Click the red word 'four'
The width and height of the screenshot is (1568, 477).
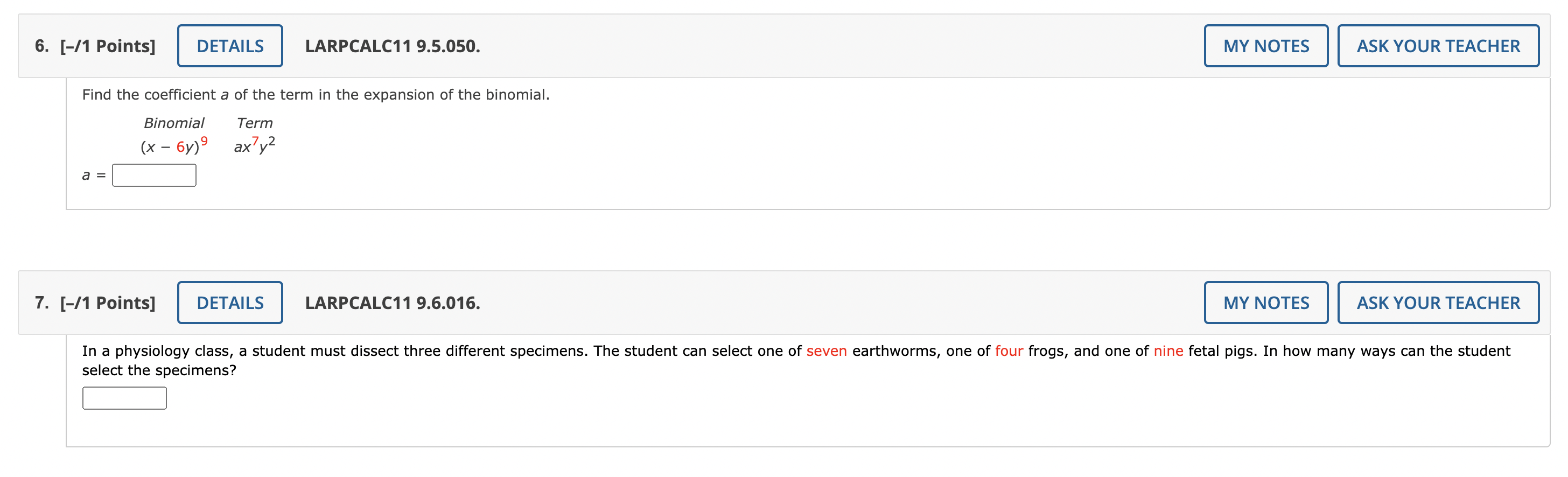point(1009,351)
